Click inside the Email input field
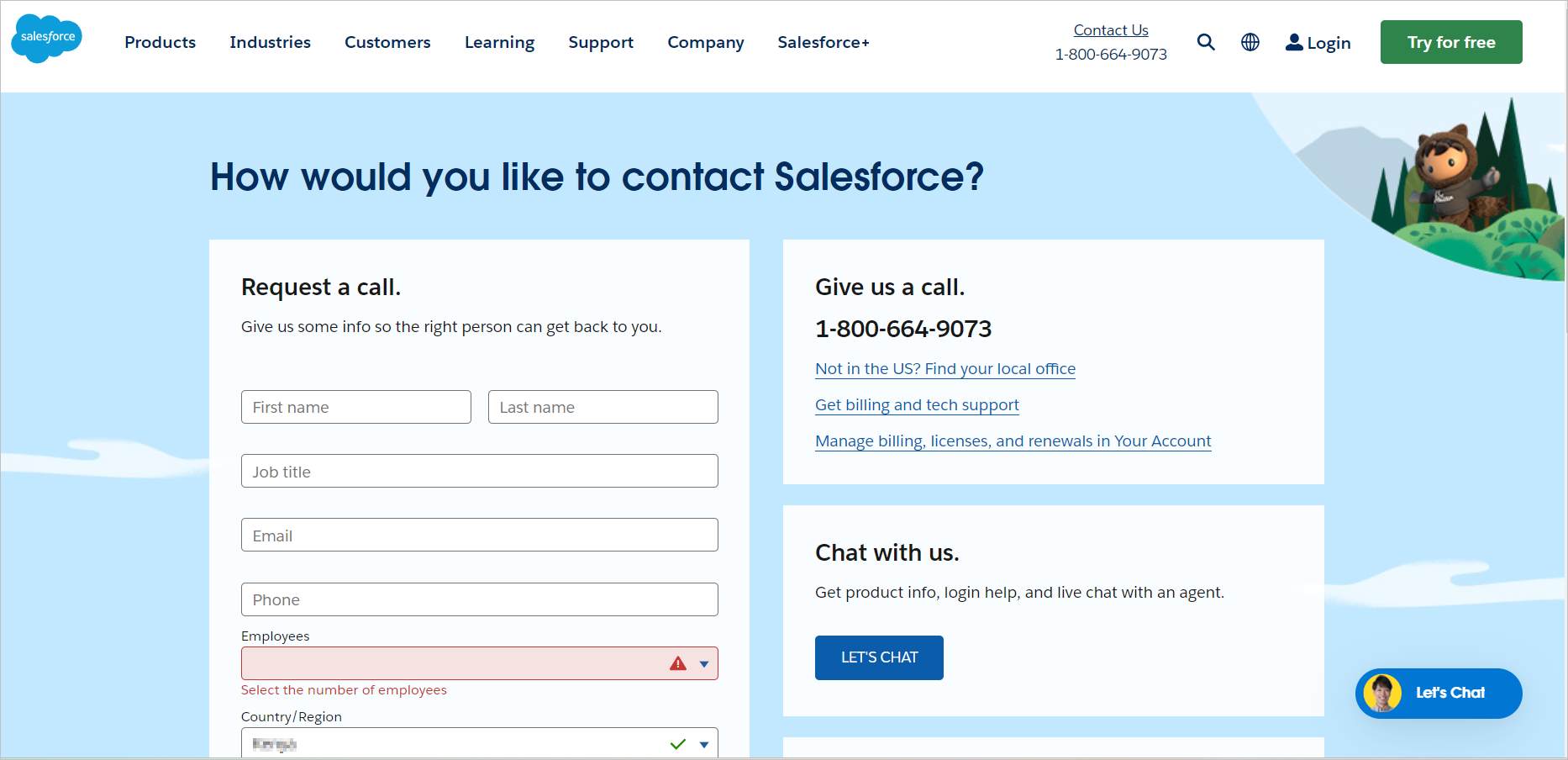This screenshot has height=760, width=1568. [479, 535]
